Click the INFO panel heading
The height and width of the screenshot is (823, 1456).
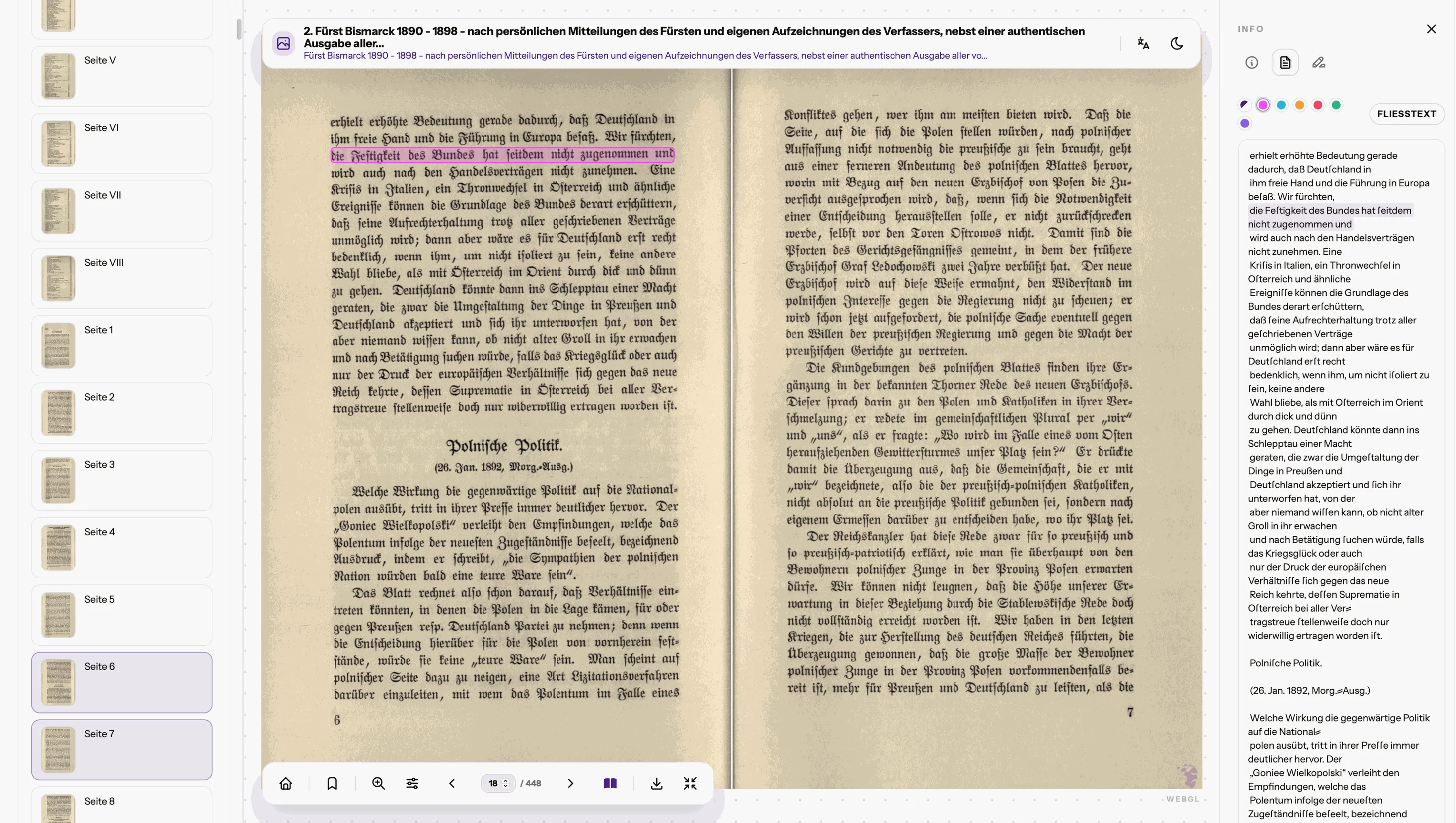coord(1250,29)
